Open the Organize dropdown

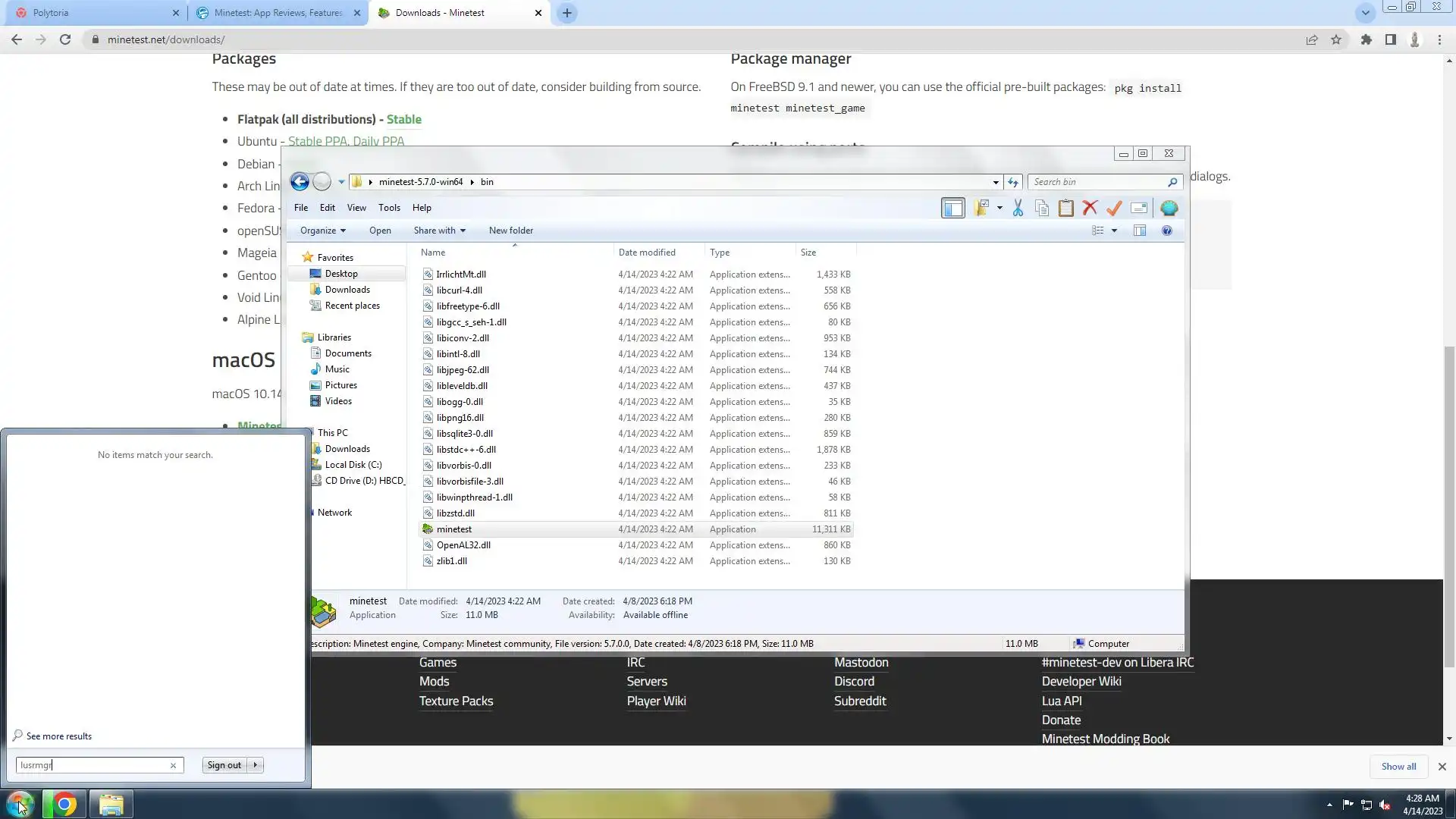(322, 231)
